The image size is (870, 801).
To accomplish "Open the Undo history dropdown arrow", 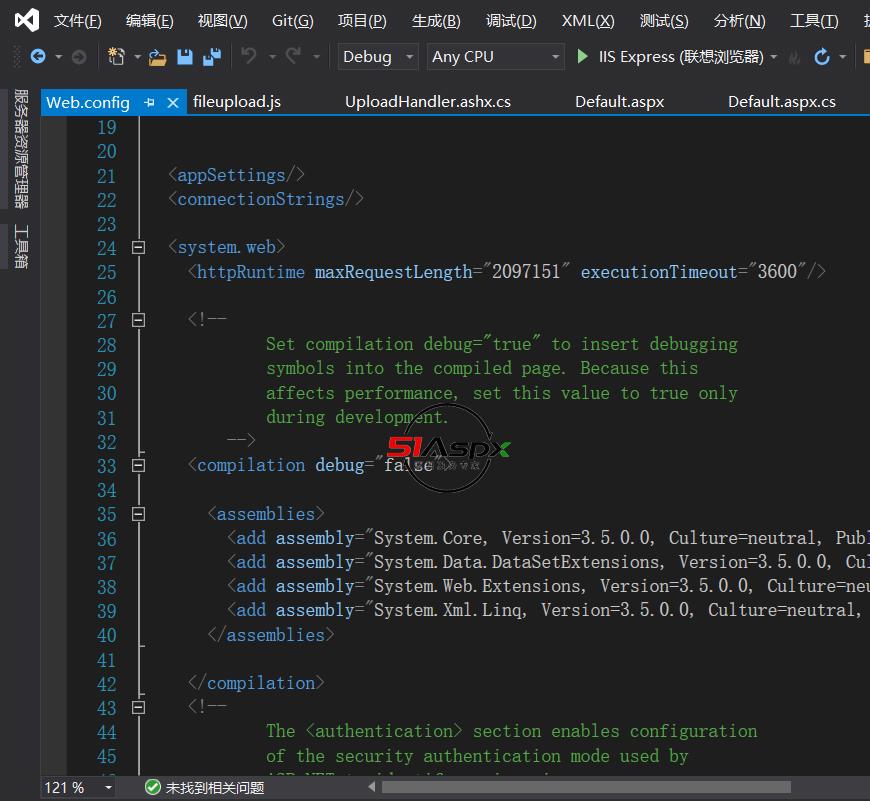I will click(272, 57).
